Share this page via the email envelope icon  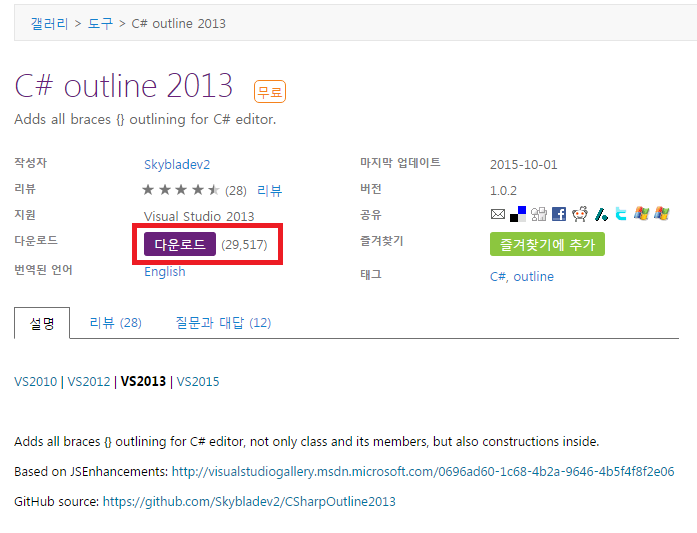coord(498,214)
